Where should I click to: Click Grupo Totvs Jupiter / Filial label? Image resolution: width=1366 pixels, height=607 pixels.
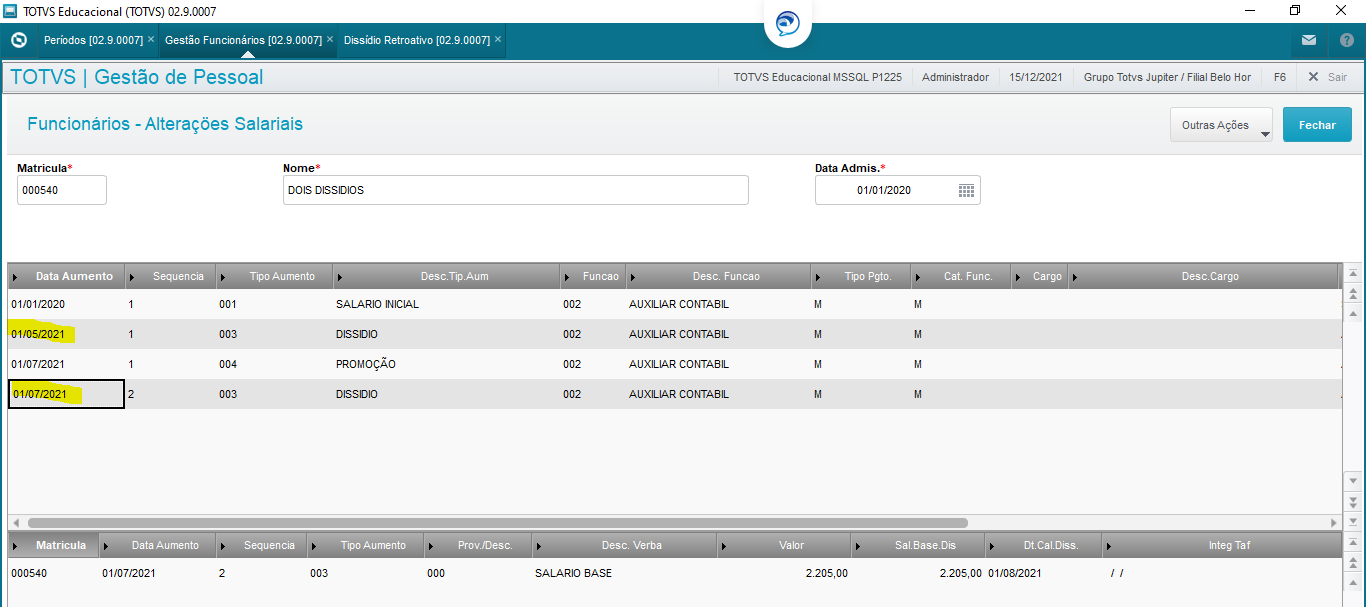(x=1167, y=77)
